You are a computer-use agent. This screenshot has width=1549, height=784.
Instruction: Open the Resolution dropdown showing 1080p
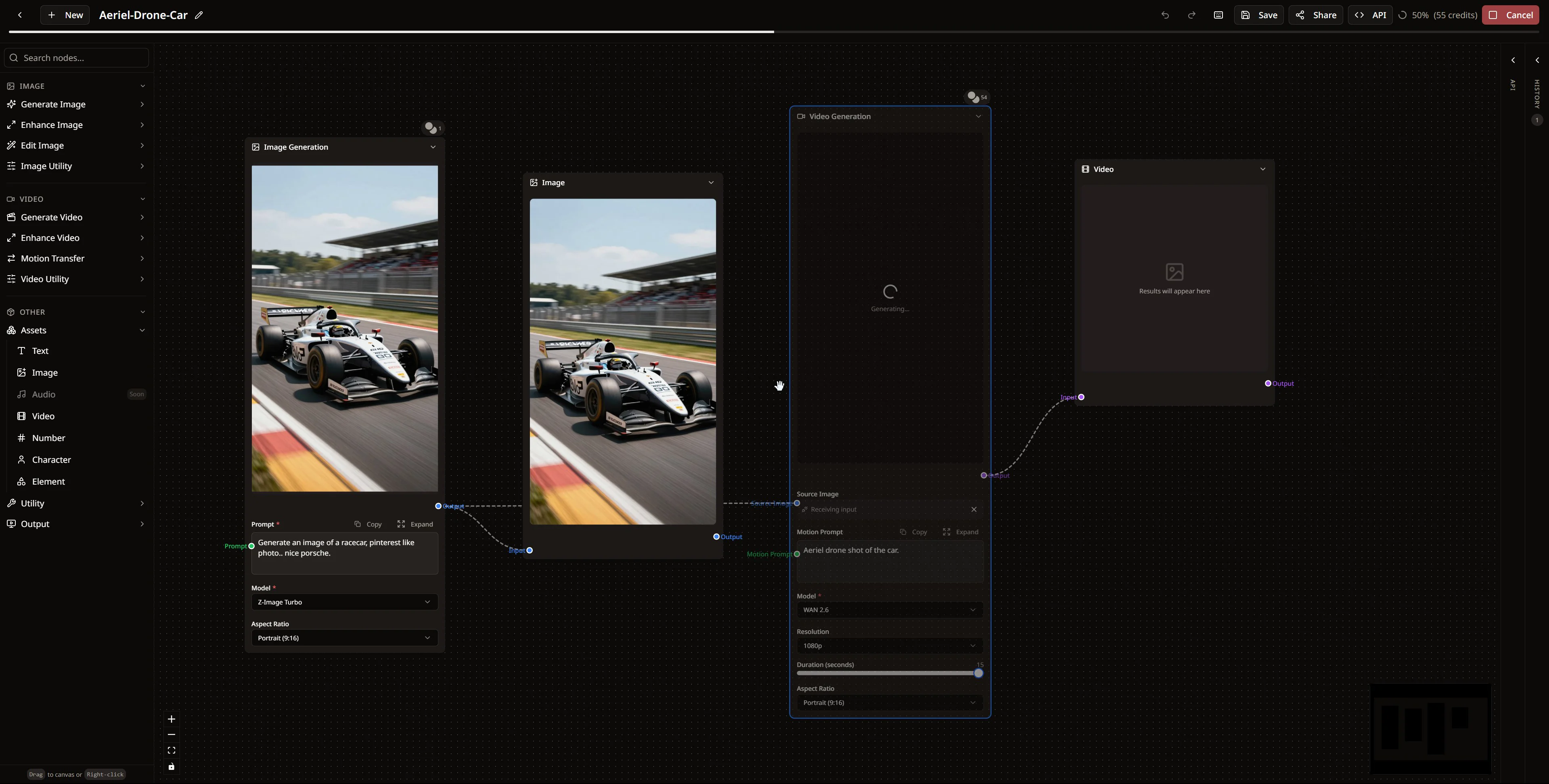coord(890,645)
